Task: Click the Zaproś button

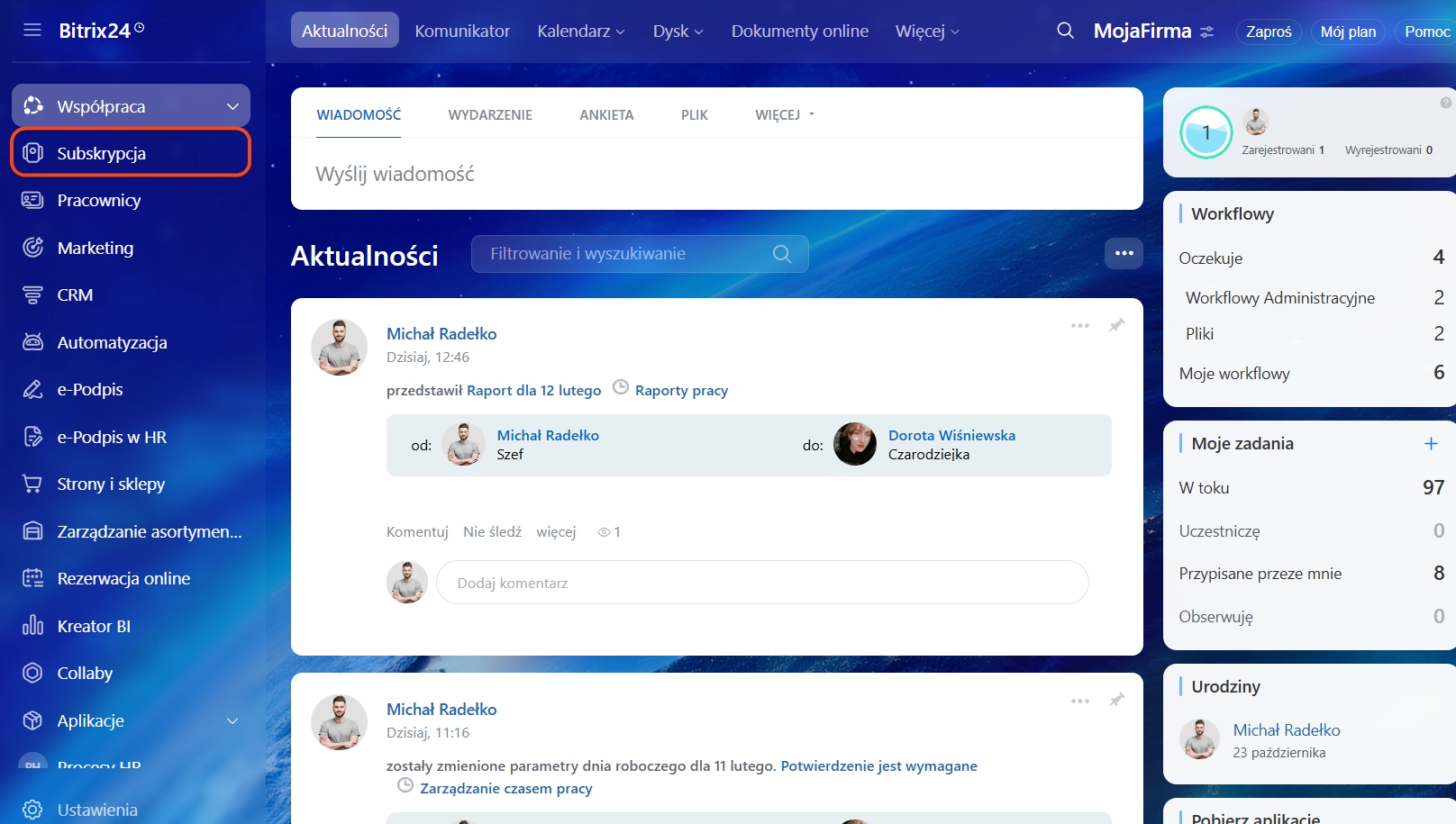Action: coord(1269,32)
